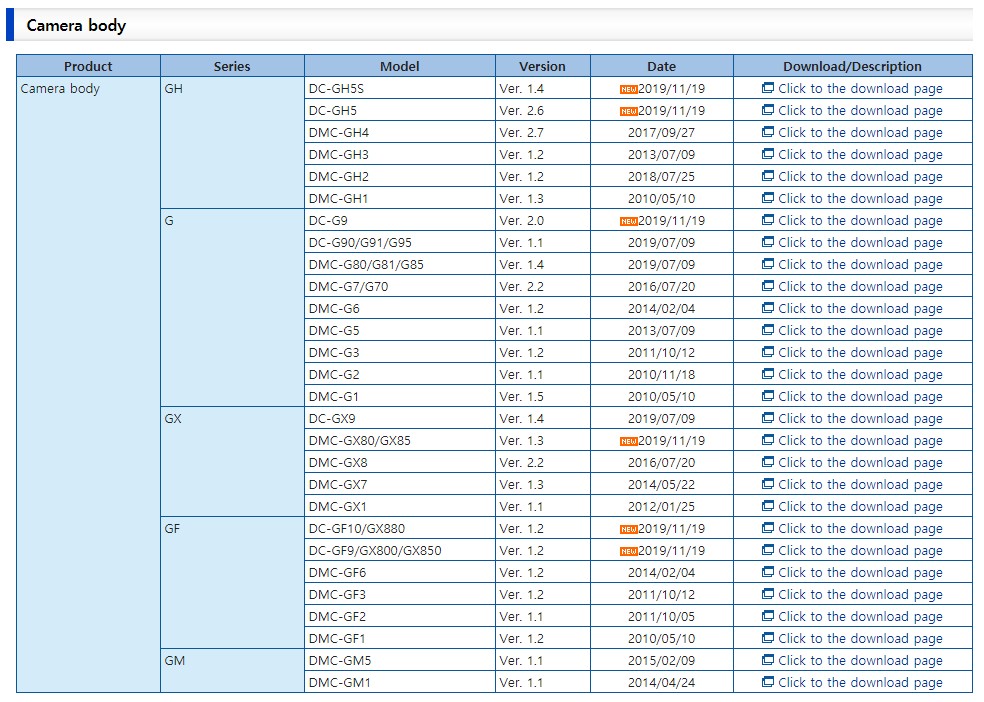The image size is (984, 702).
Task: Click the NEW badge in the DMC-GX80/GX85 row
Action: [628, 441]
